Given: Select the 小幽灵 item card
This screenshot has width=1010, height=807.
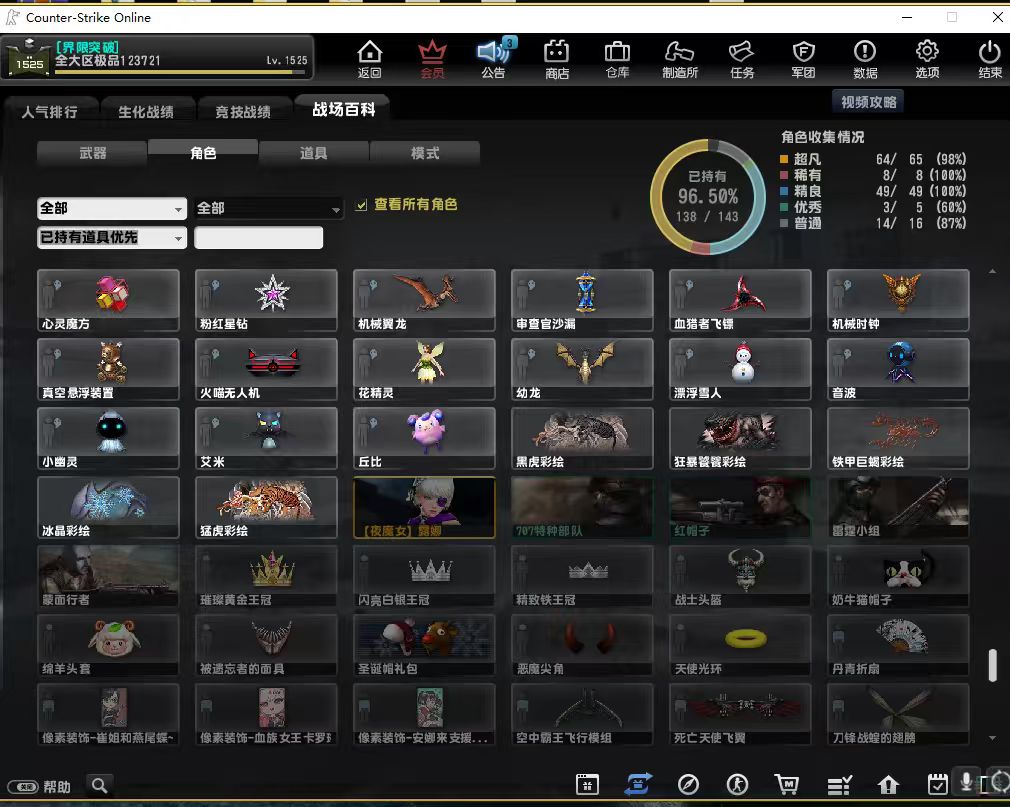Looking at the screenshot, I should 108,438.
